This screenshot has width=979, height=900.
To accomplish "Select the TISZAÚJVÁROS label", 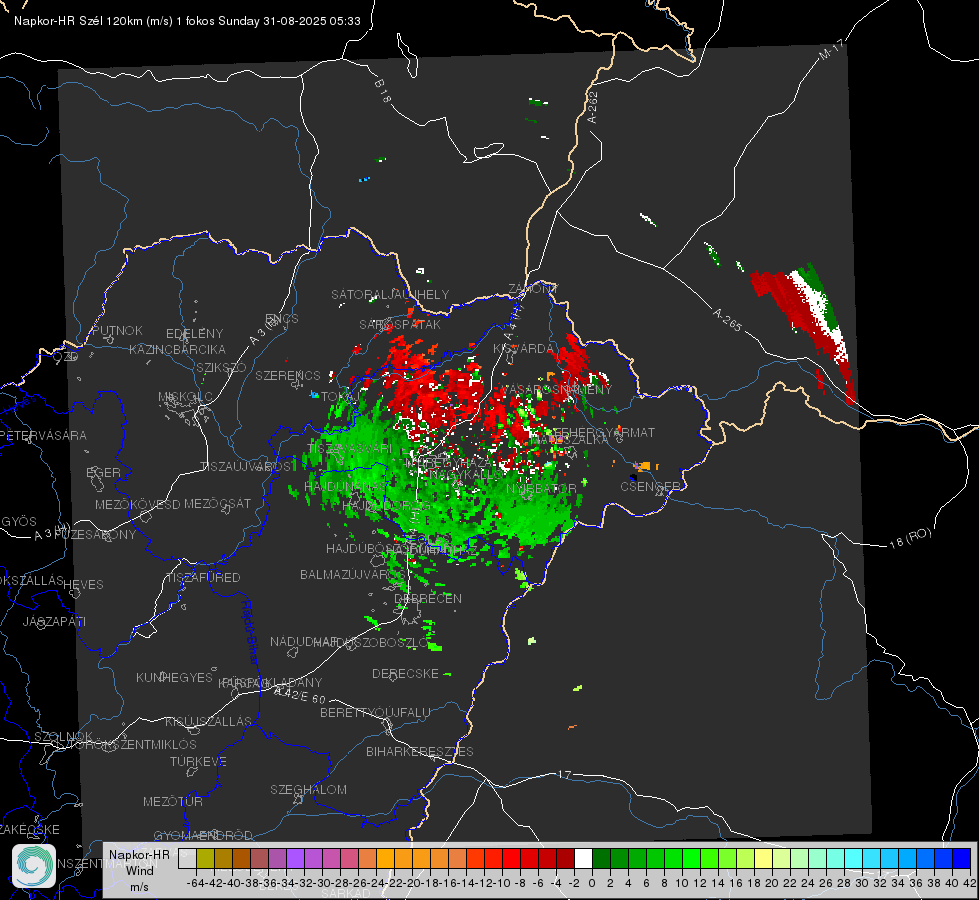I will 245,467.
